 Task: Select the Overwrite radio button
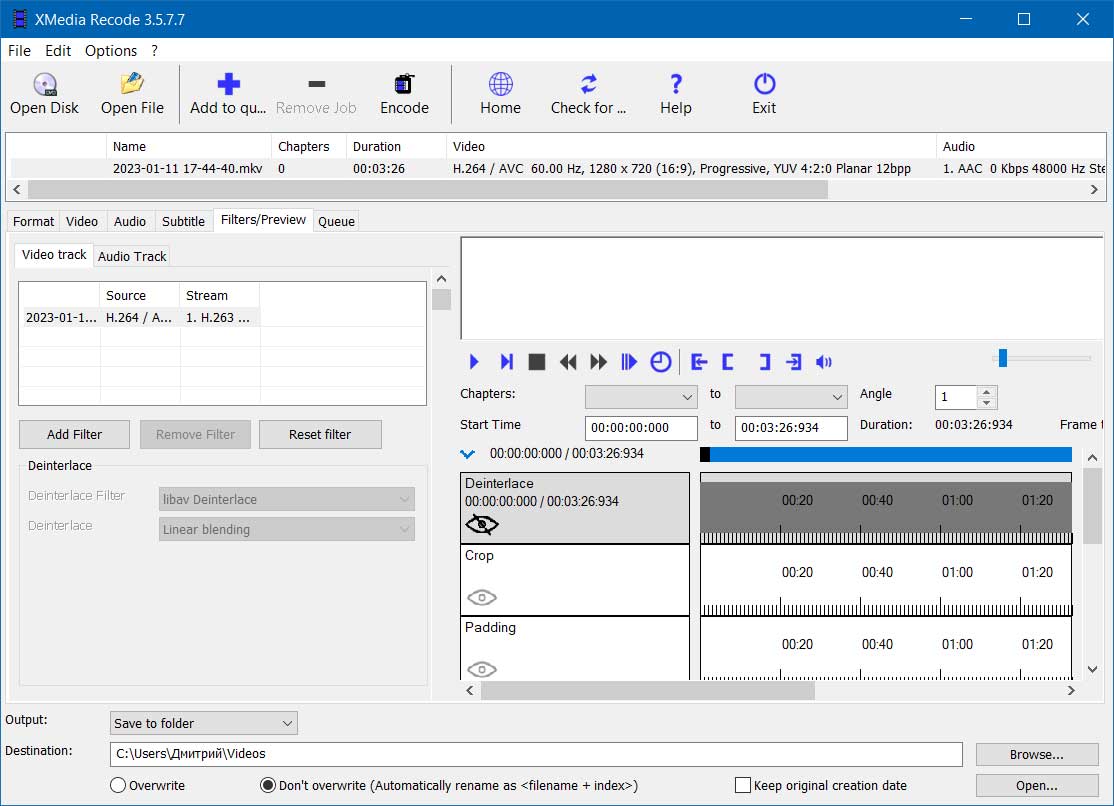click(x=118, y=785)
